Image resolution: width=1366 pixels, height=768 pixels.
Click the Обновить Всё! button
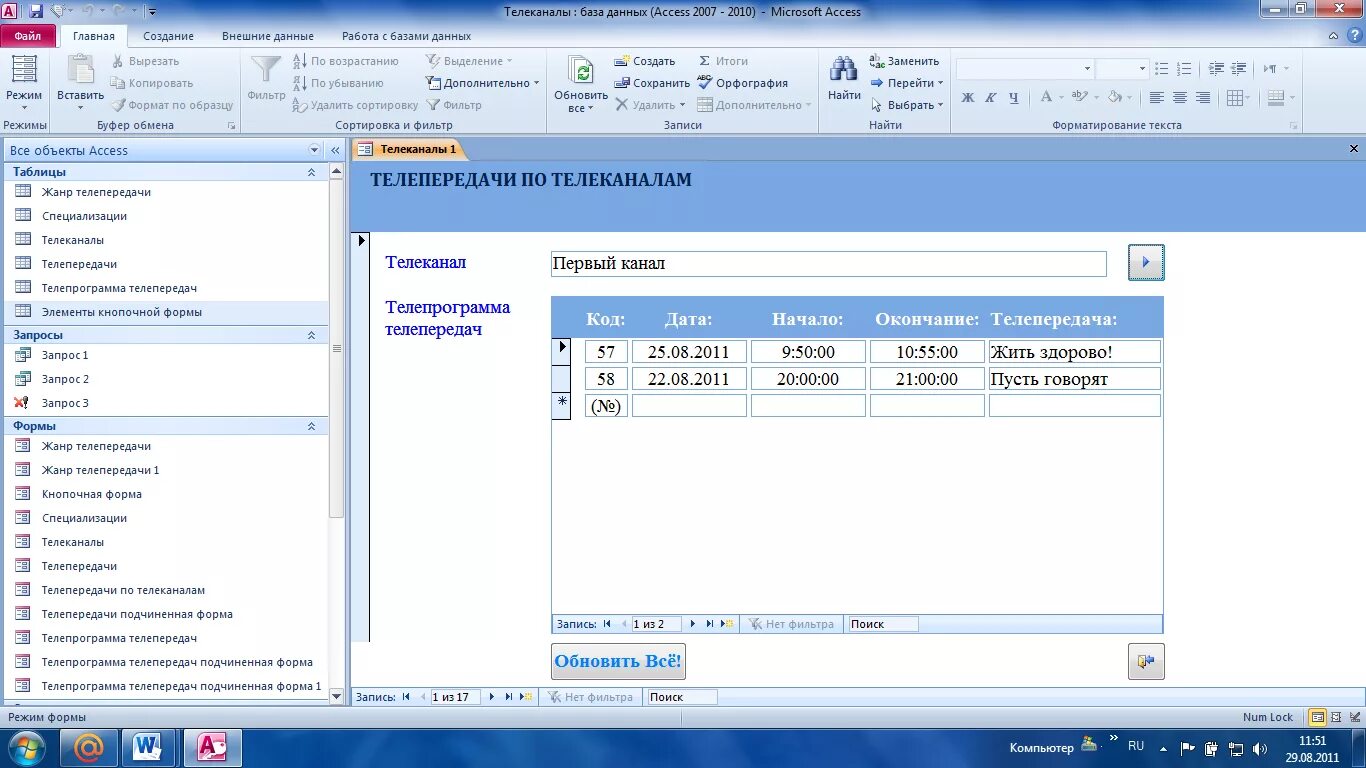[618, 661]
